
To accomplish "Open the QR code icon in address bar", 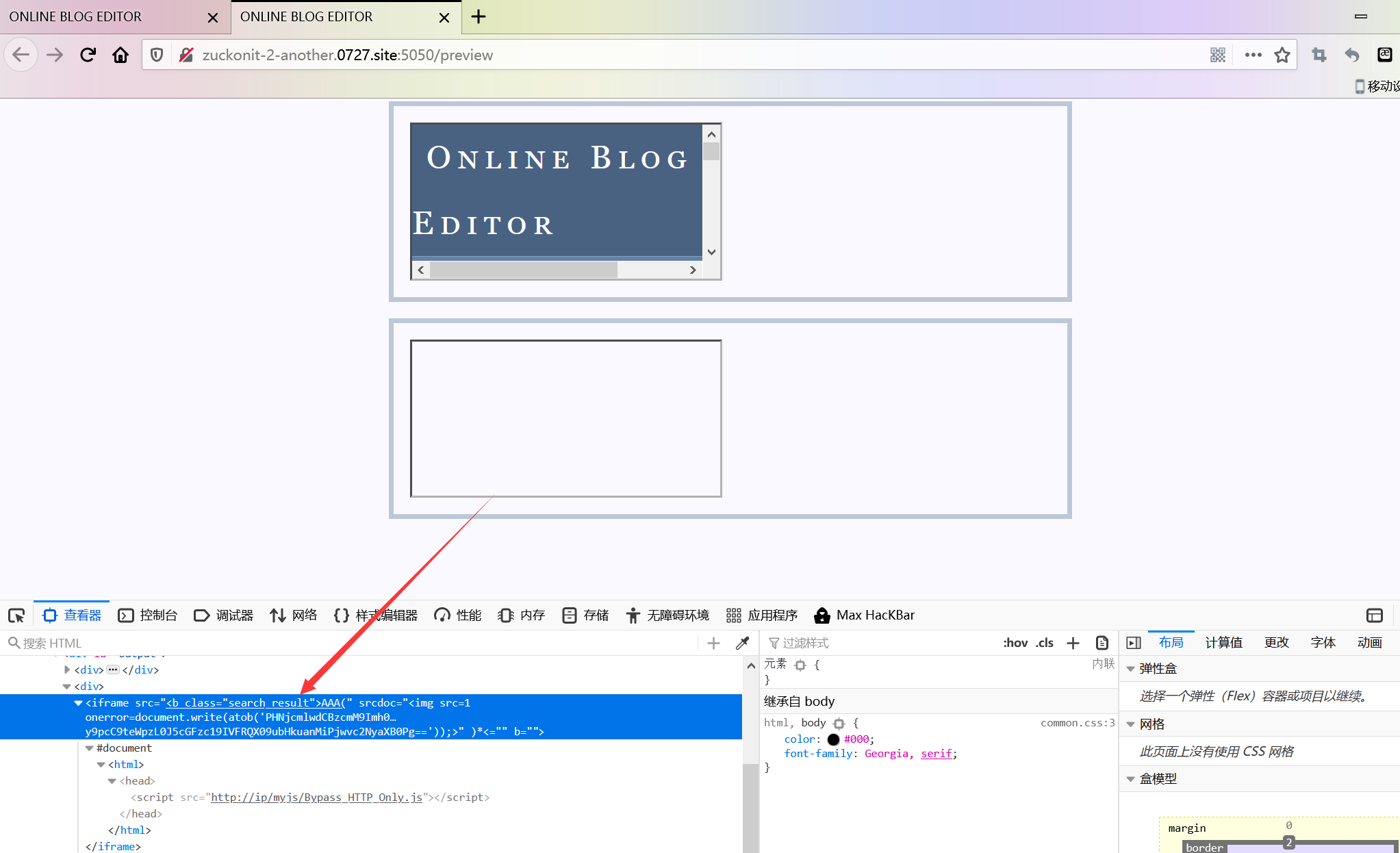I will pos(1217,55).
